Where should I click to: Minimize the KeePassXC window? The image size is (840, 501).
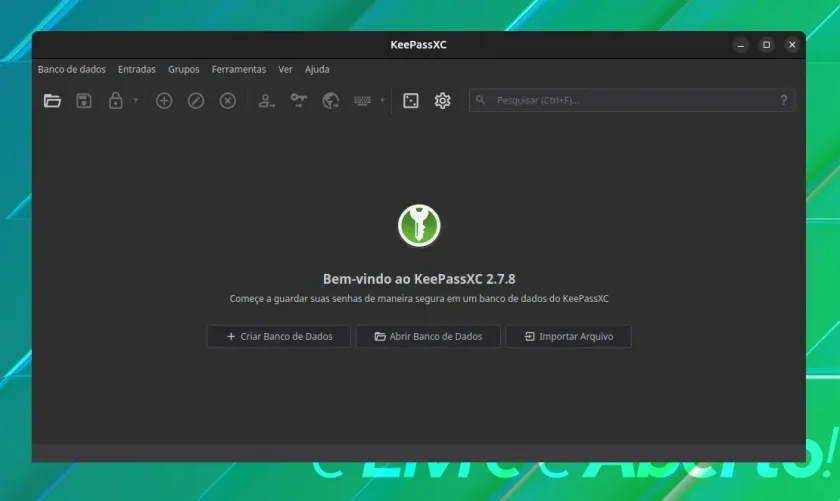pyautogui.click(x=741, y=45)
